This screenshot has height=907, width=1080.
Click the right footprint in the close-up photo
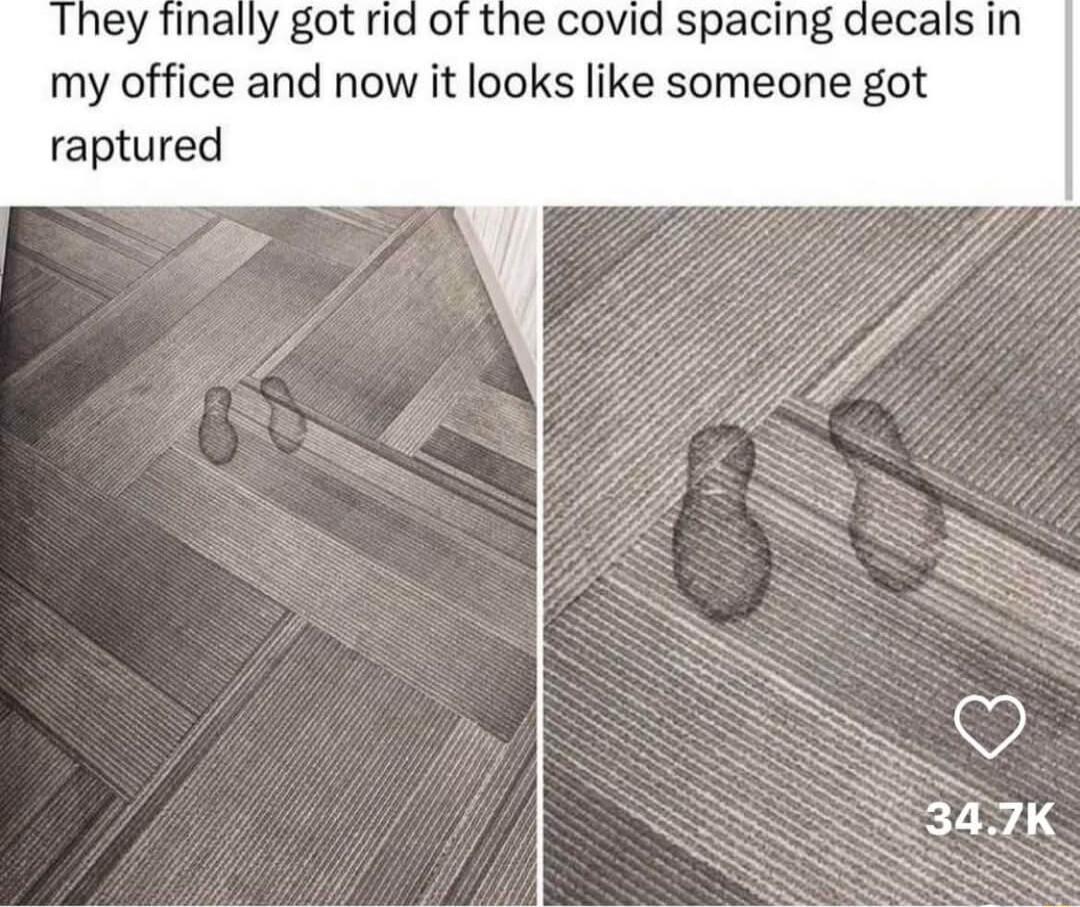click(x=887, y=496)
